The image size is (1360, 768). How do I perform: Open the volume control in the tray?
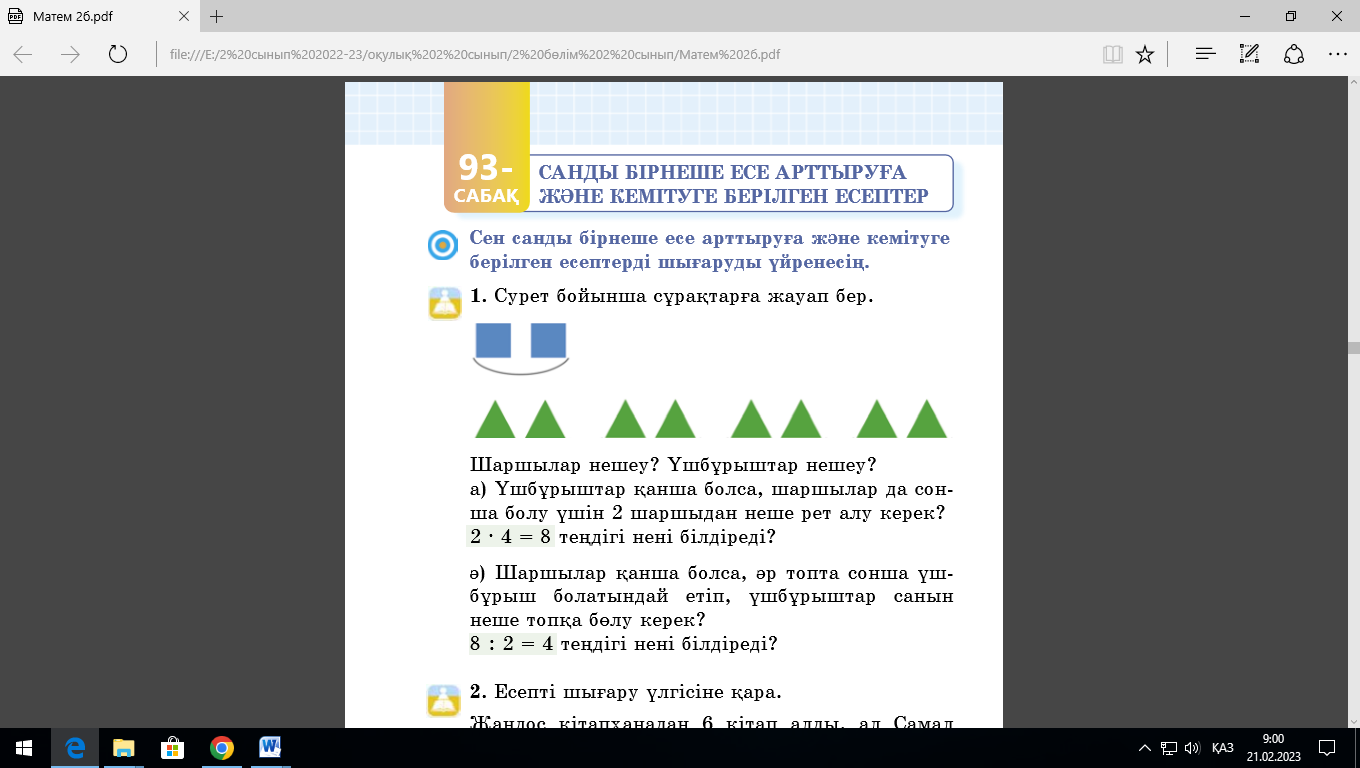[1191, 748]
